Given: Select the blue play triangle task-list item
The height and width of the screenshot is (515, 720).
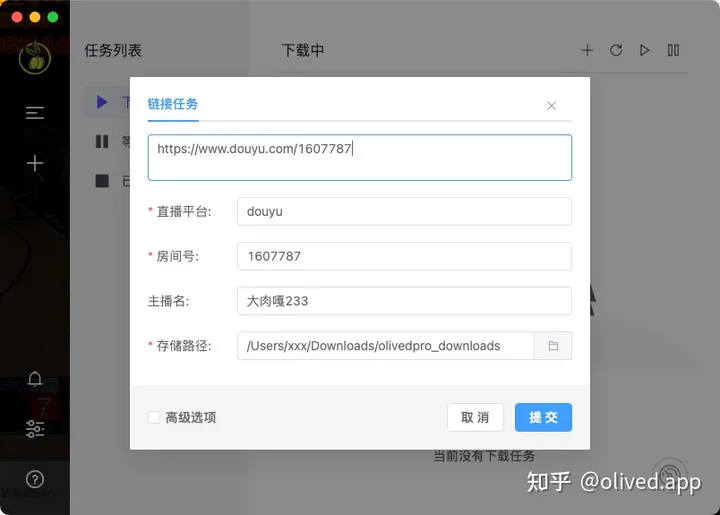Looking at the screenshot, I should tap(102, 102).
